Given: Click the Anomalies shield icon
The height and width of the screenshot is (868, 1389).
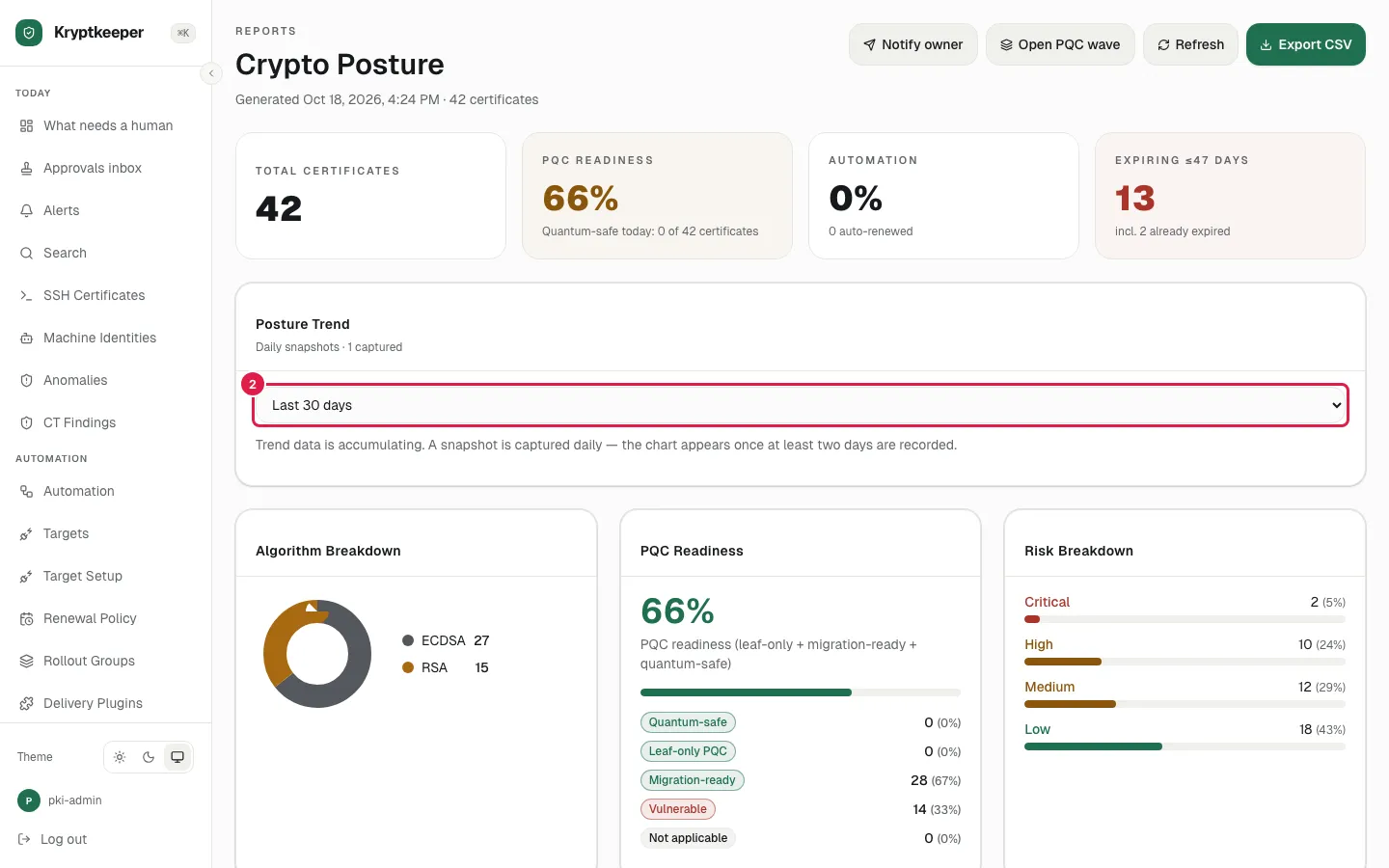Looking at the screenshot, I should 26,380.
